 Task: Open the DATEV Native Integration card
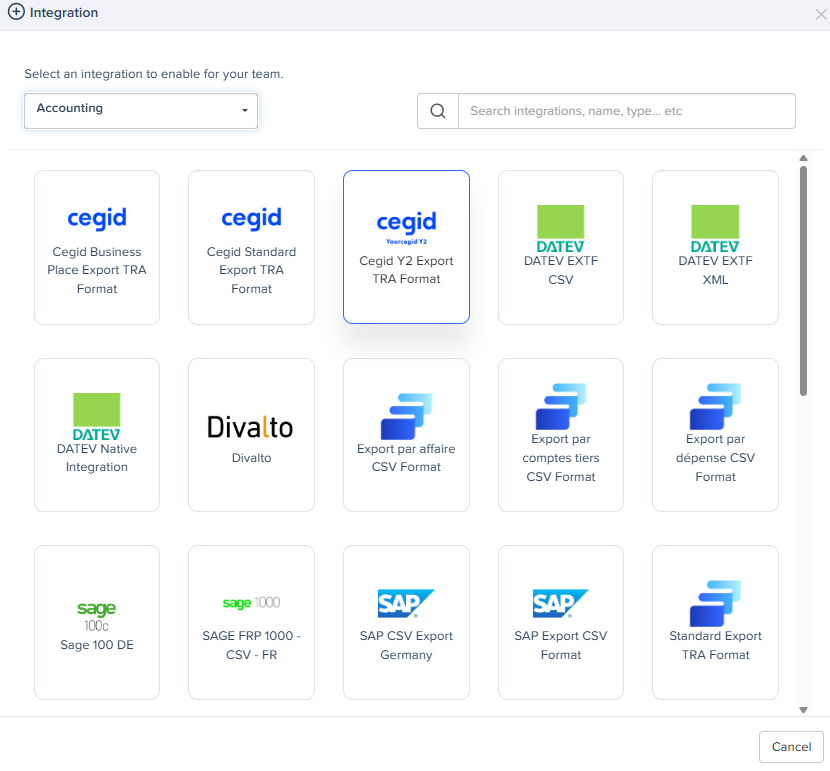(97, 435)
